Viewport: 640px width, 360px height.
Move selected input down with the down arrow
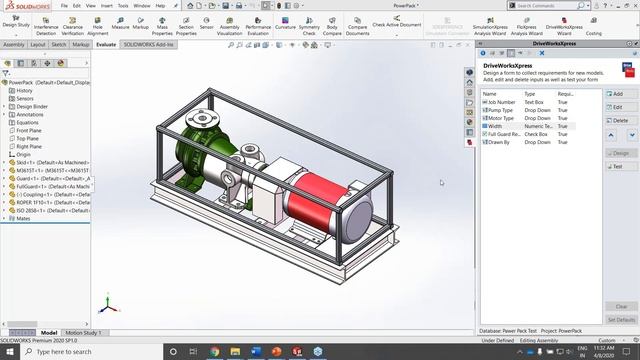632,135
